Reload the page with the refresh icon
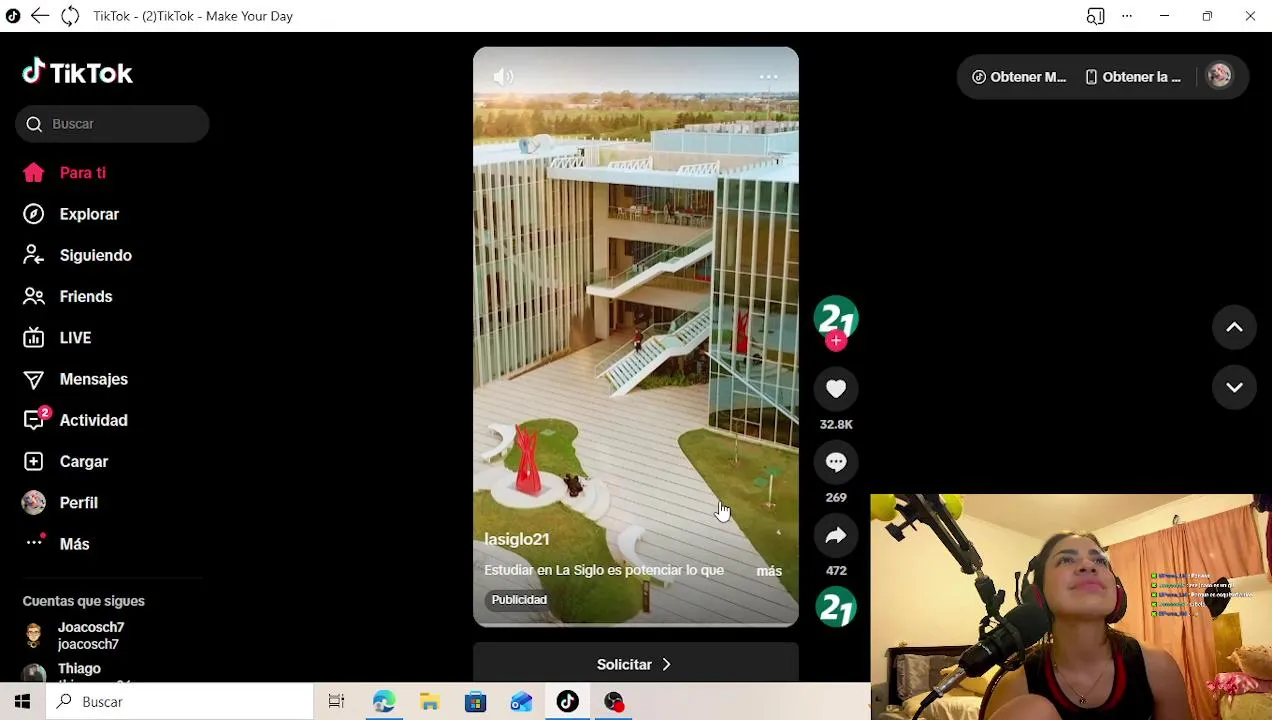The image size is (1272, 720). tap(70, 16)
